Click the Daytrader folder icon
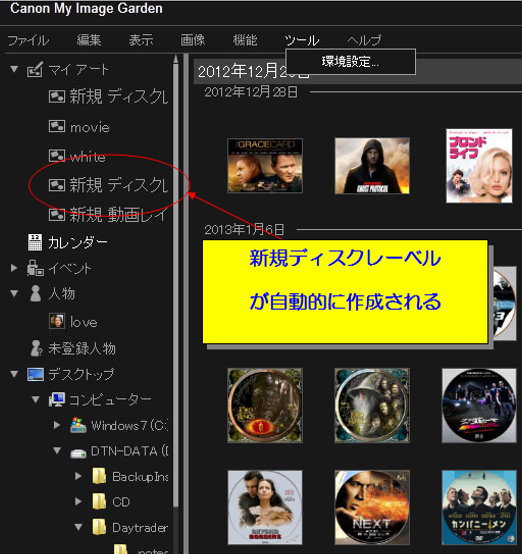This screenshot has width=522, height=554. [99, 527]
